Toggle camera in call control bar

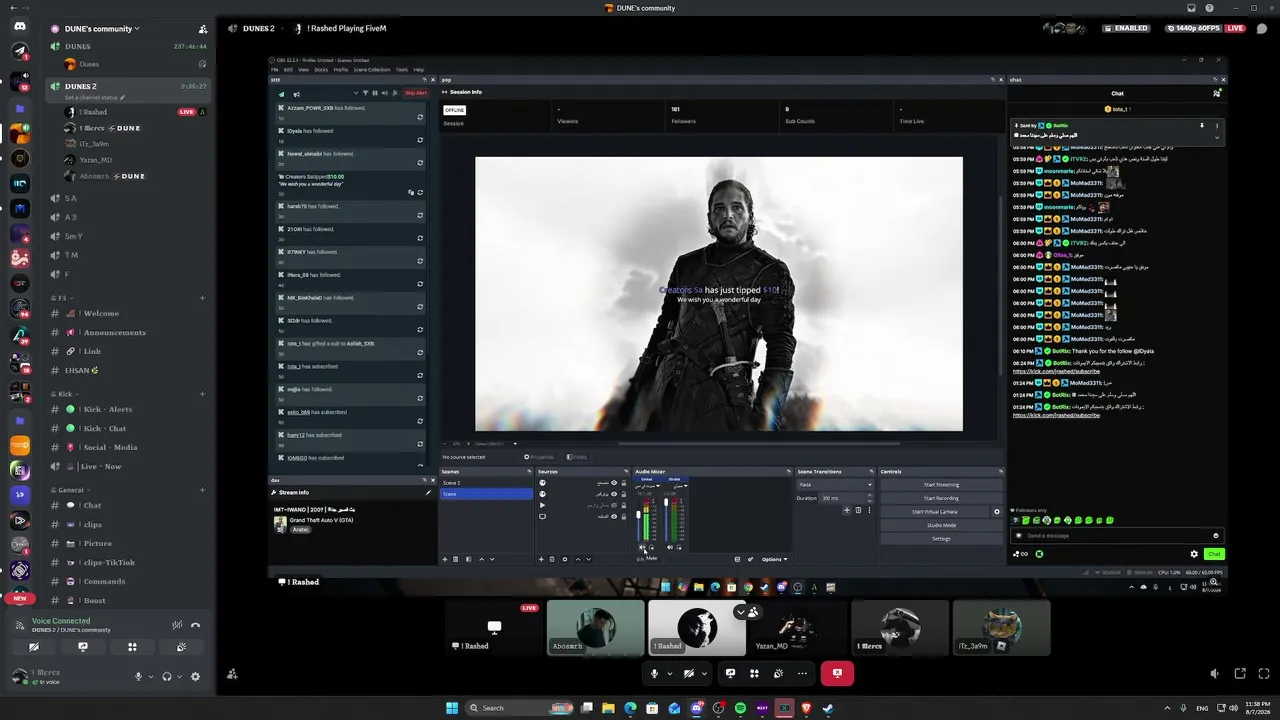click(689, 673)
